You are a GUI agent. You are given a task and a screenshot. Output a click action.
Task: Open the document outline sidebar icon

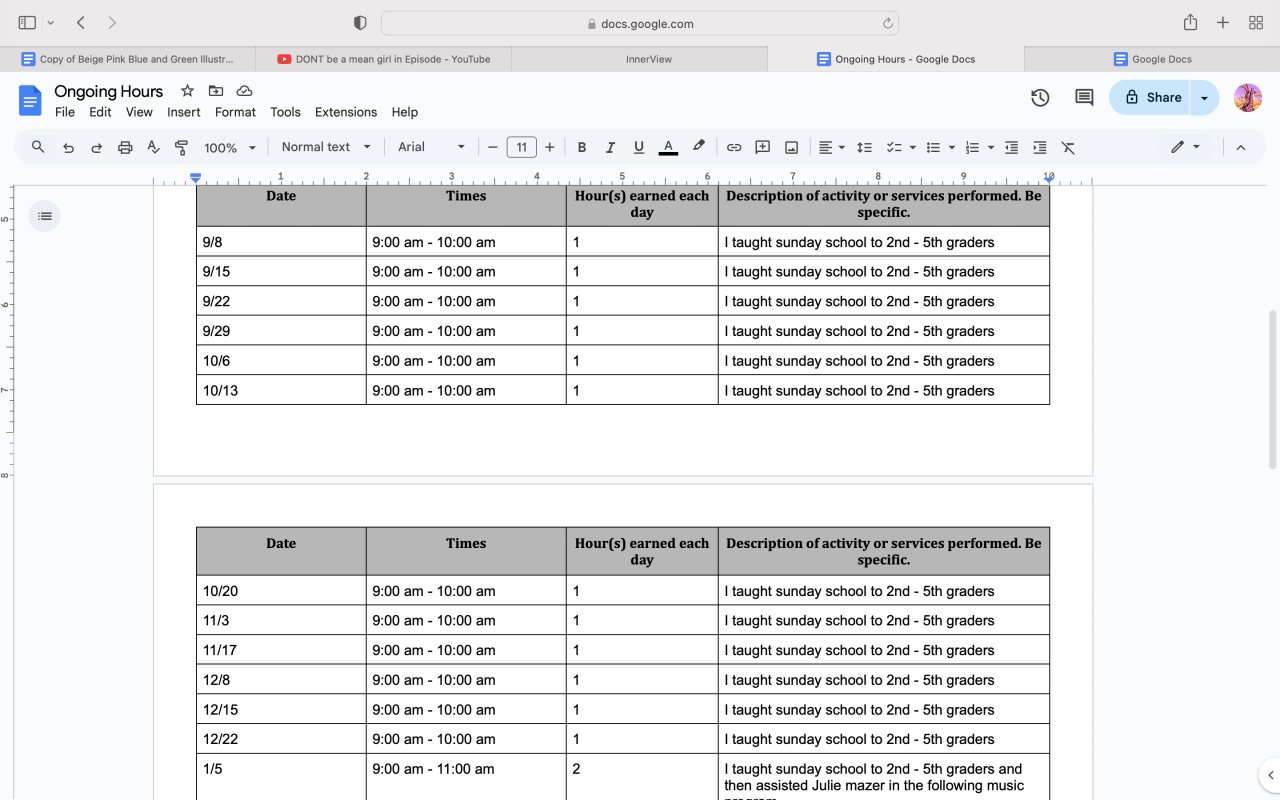[x=45, y=216]
